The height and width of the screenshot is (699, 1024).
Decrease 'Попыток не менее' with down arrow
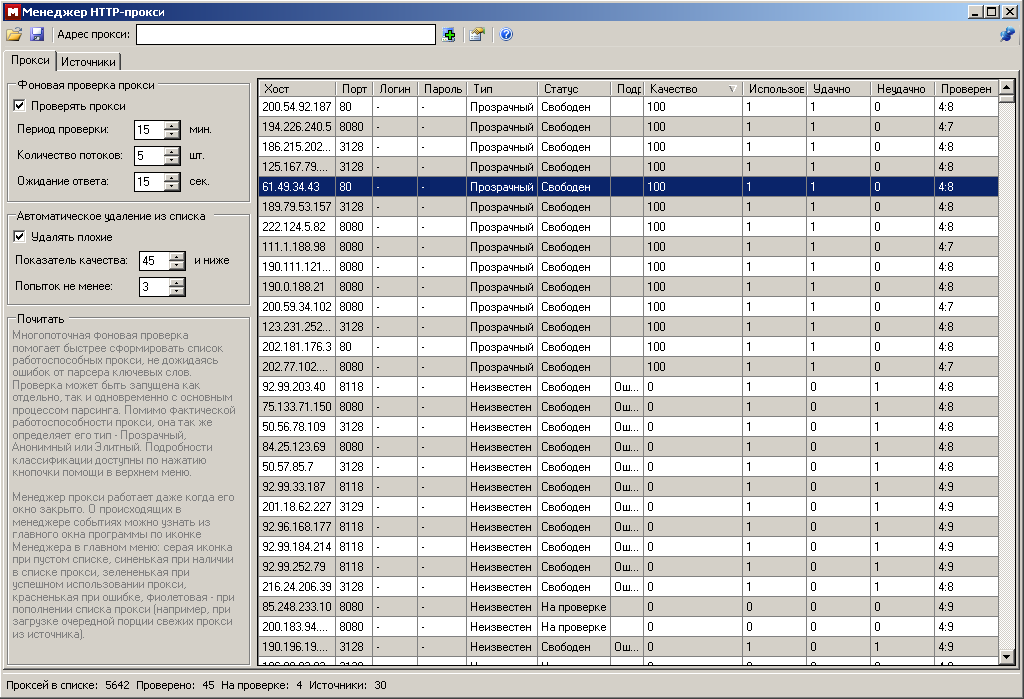click(177, 292)
